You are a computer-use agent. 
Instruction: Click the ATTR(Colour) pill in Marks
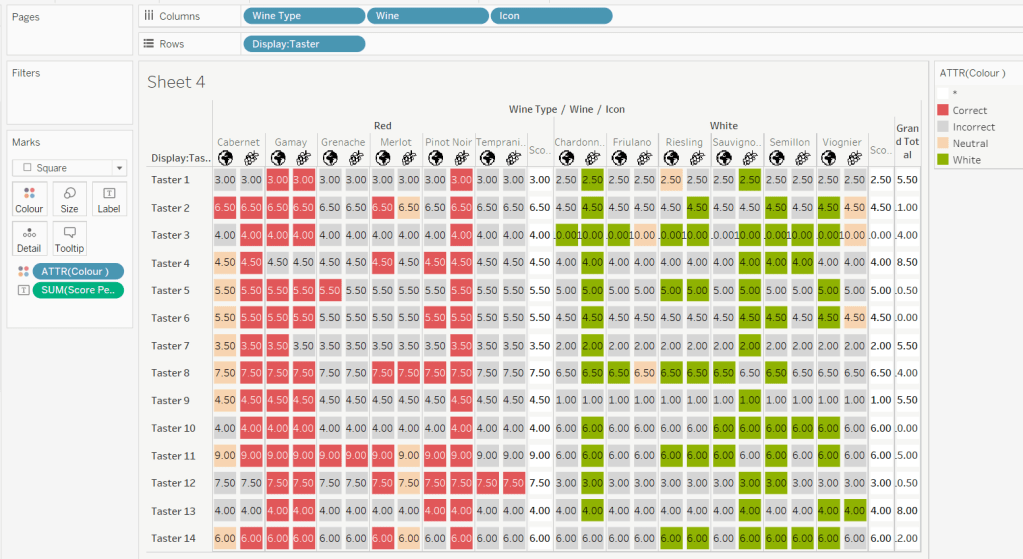point(77,271)
